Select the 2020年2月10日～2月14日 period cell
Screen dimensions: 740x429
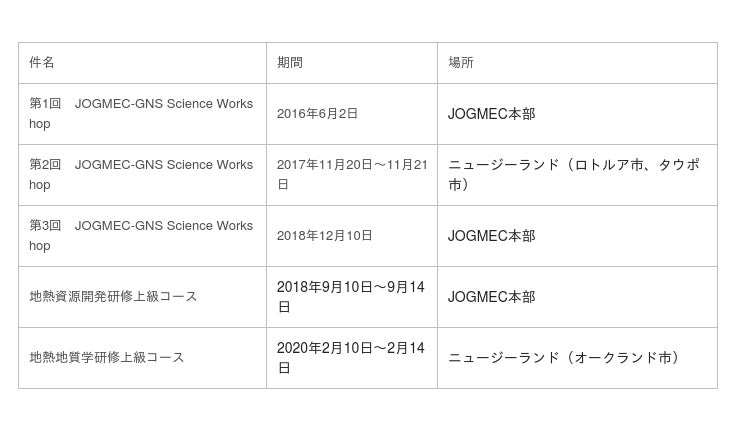tap(351, 358)
